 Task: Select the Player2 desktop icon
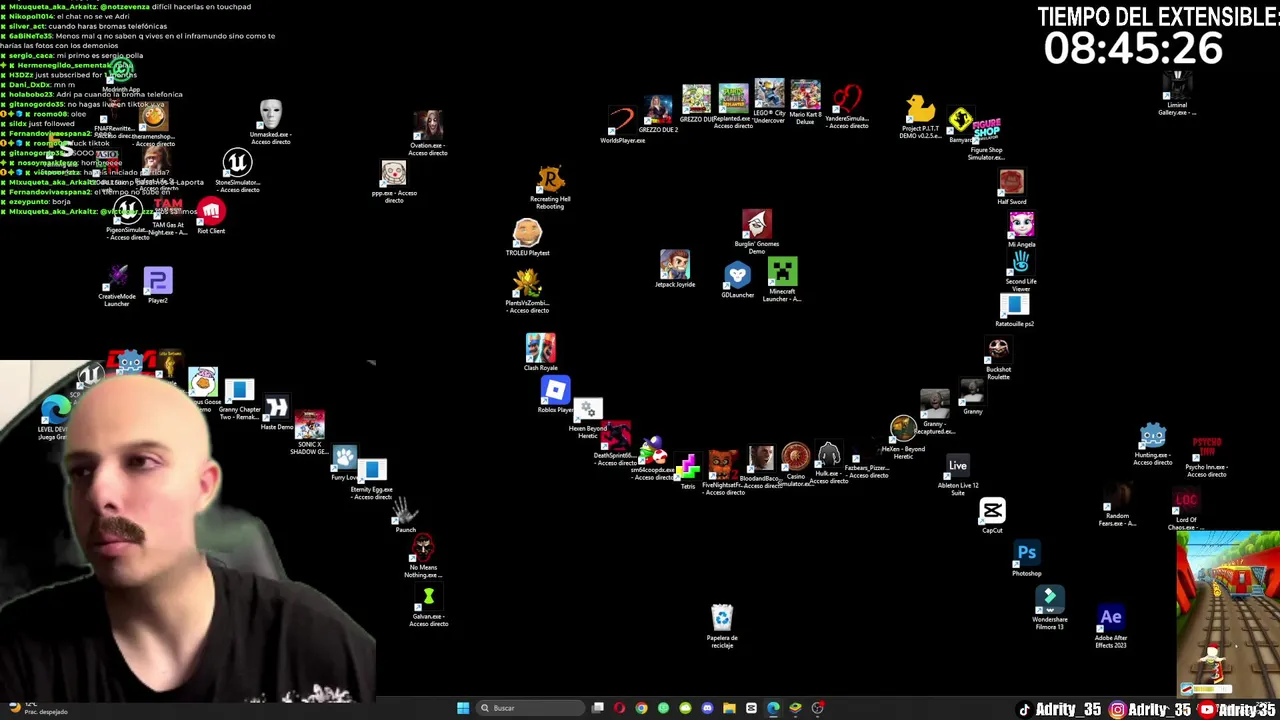158,282
